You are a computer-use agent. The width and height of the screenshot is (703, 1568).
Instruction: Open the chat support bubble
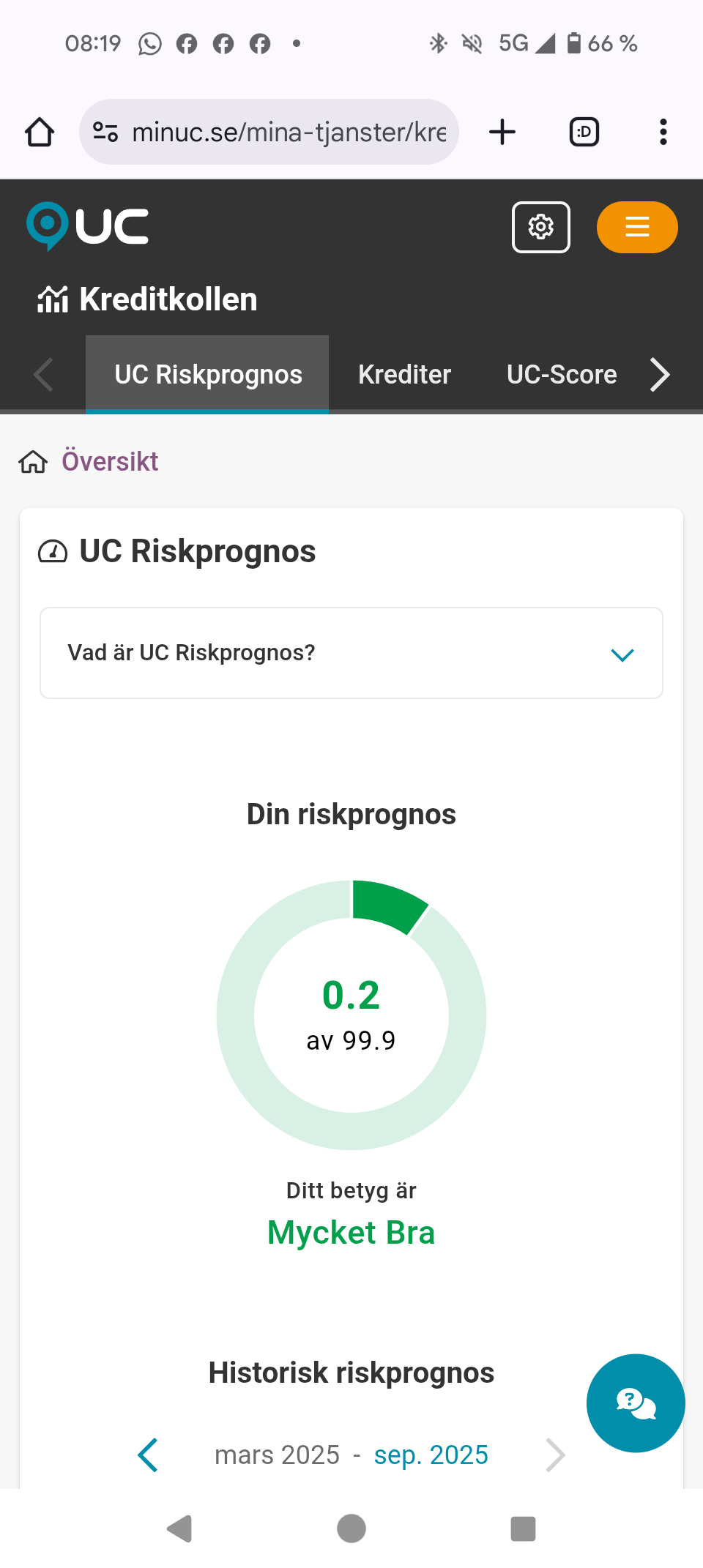pos(635,1403)
